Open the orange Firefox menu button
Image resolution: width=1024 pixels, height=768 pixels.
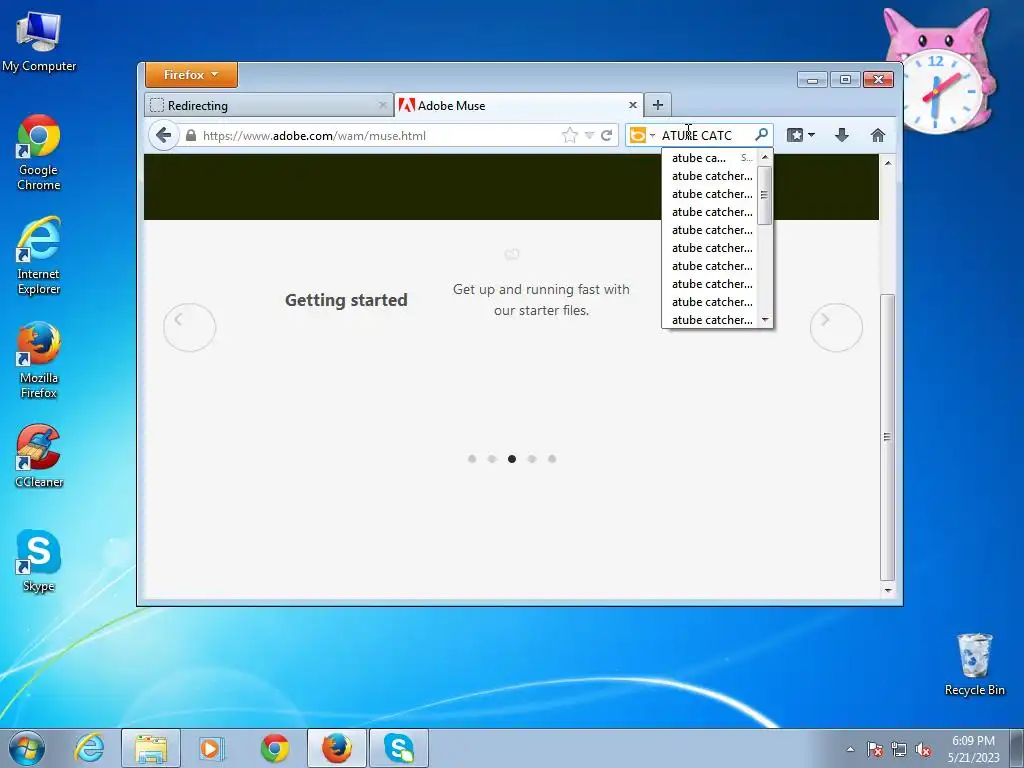click(191, 74)
